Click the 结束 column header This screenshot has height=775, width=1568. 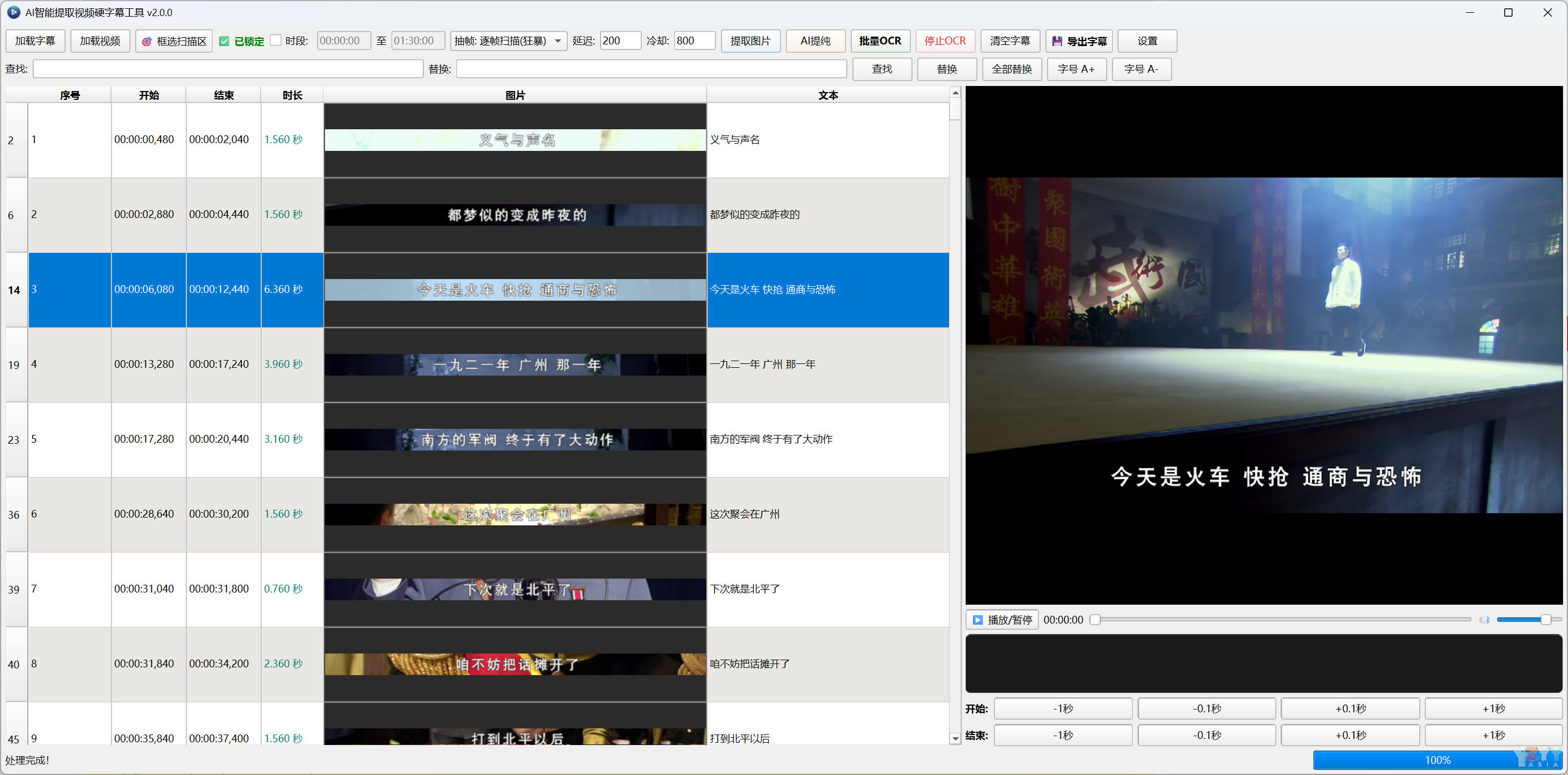click(x=224, y=95)
